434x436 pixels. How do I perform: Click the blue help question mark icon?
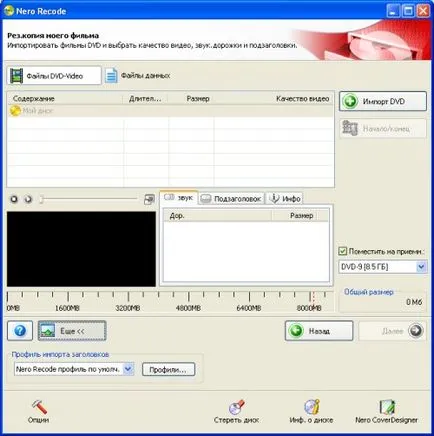point(20,331)
